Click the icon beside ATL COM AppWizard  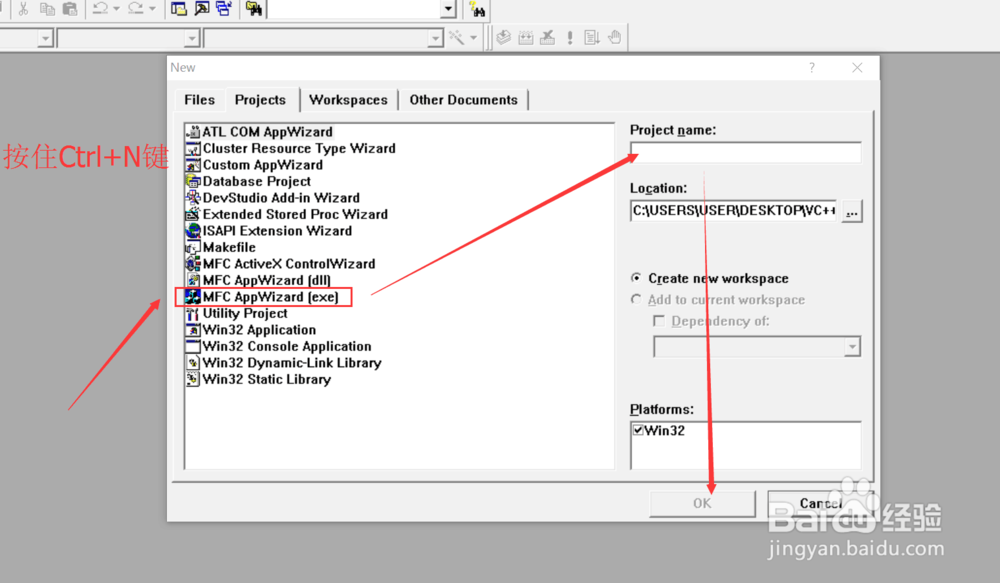pyautogui.click(x=193, y=132)
